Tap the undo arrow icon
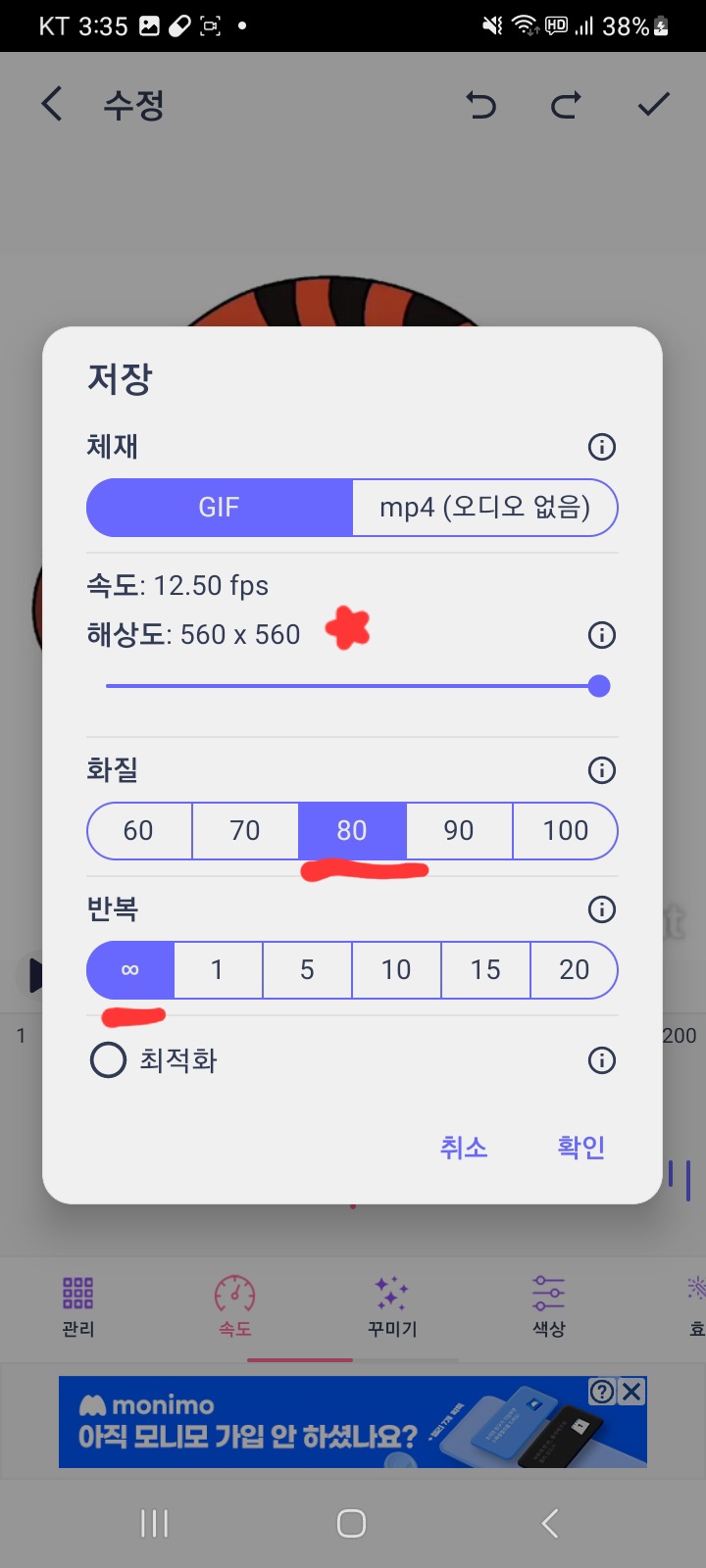This screenshot has width=706, height=1568. [480, 104]
